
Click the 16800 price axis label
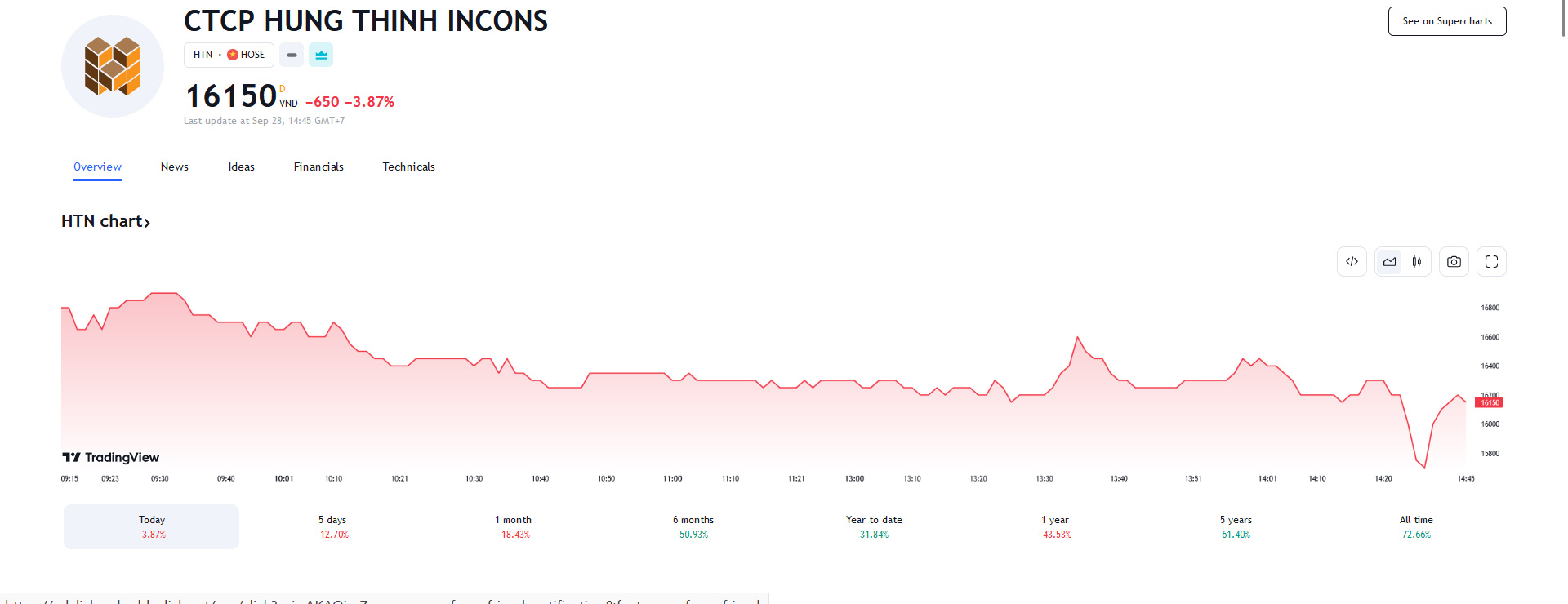click(x=1490, y=308)
